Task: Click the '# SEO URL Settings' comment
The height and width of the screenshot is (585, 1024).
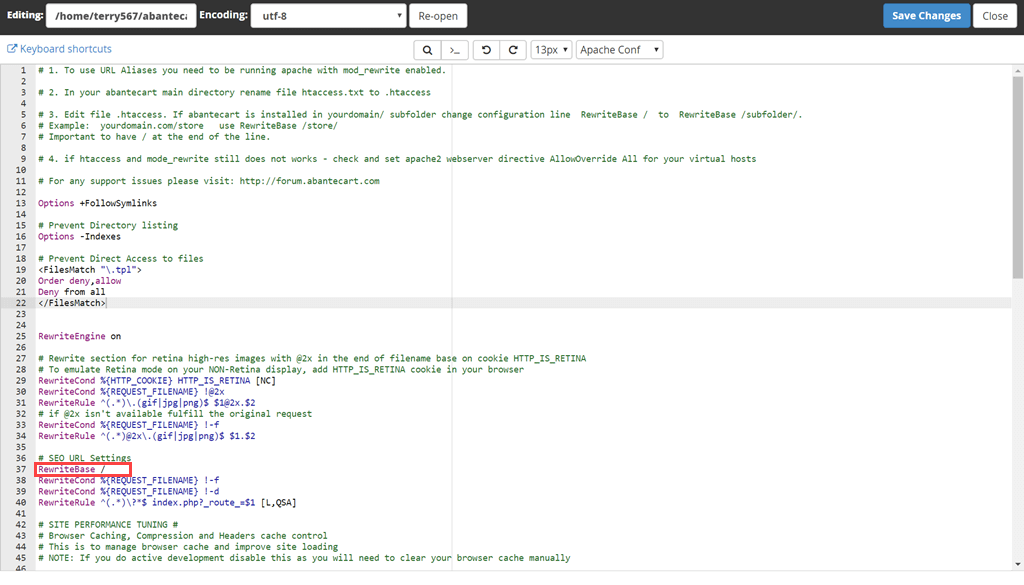Action: 84,458
